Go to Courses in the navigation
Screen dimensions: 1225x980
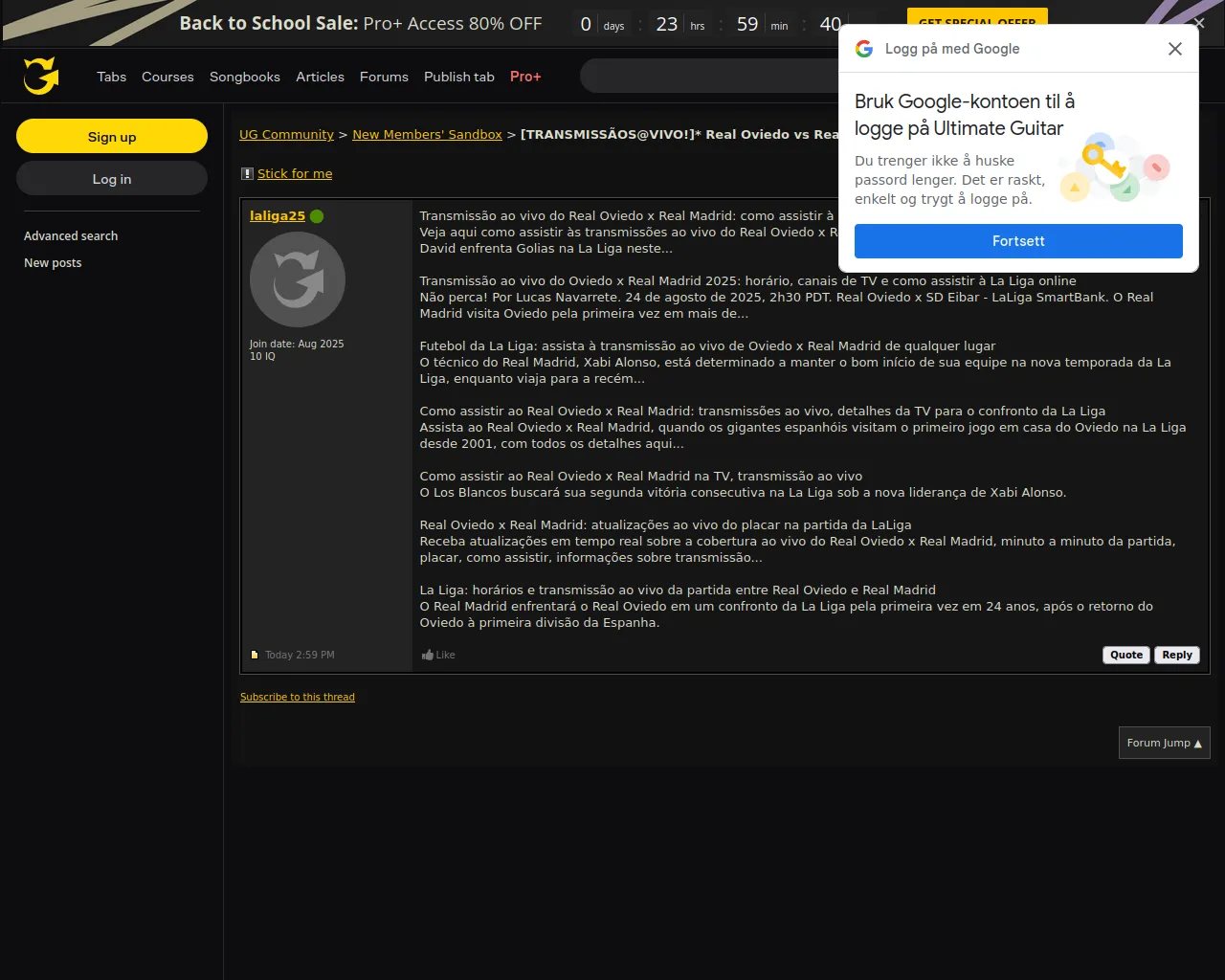167,77
